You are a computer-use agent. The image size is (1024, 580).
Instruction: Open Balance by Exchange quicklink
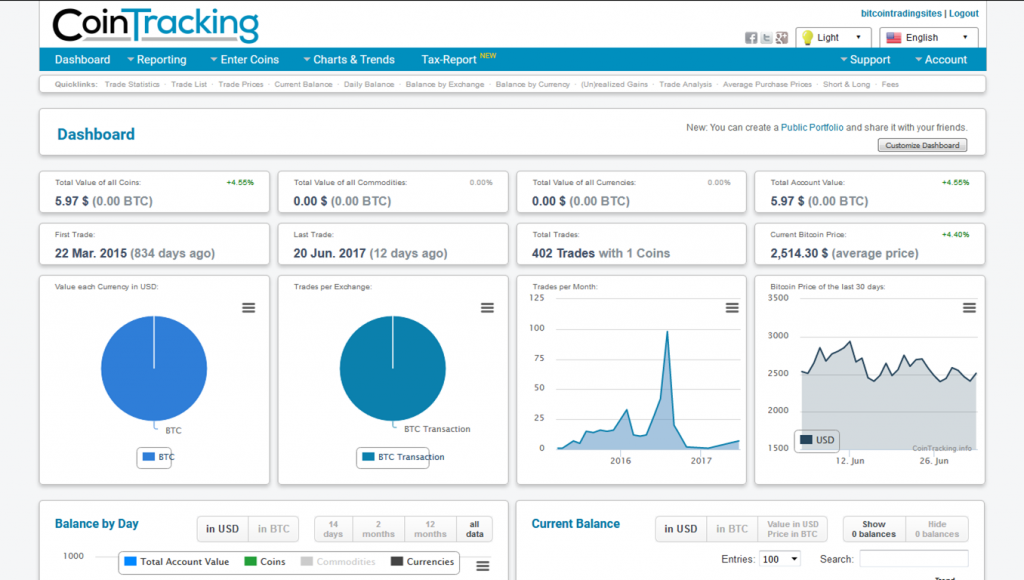(445, 84)
